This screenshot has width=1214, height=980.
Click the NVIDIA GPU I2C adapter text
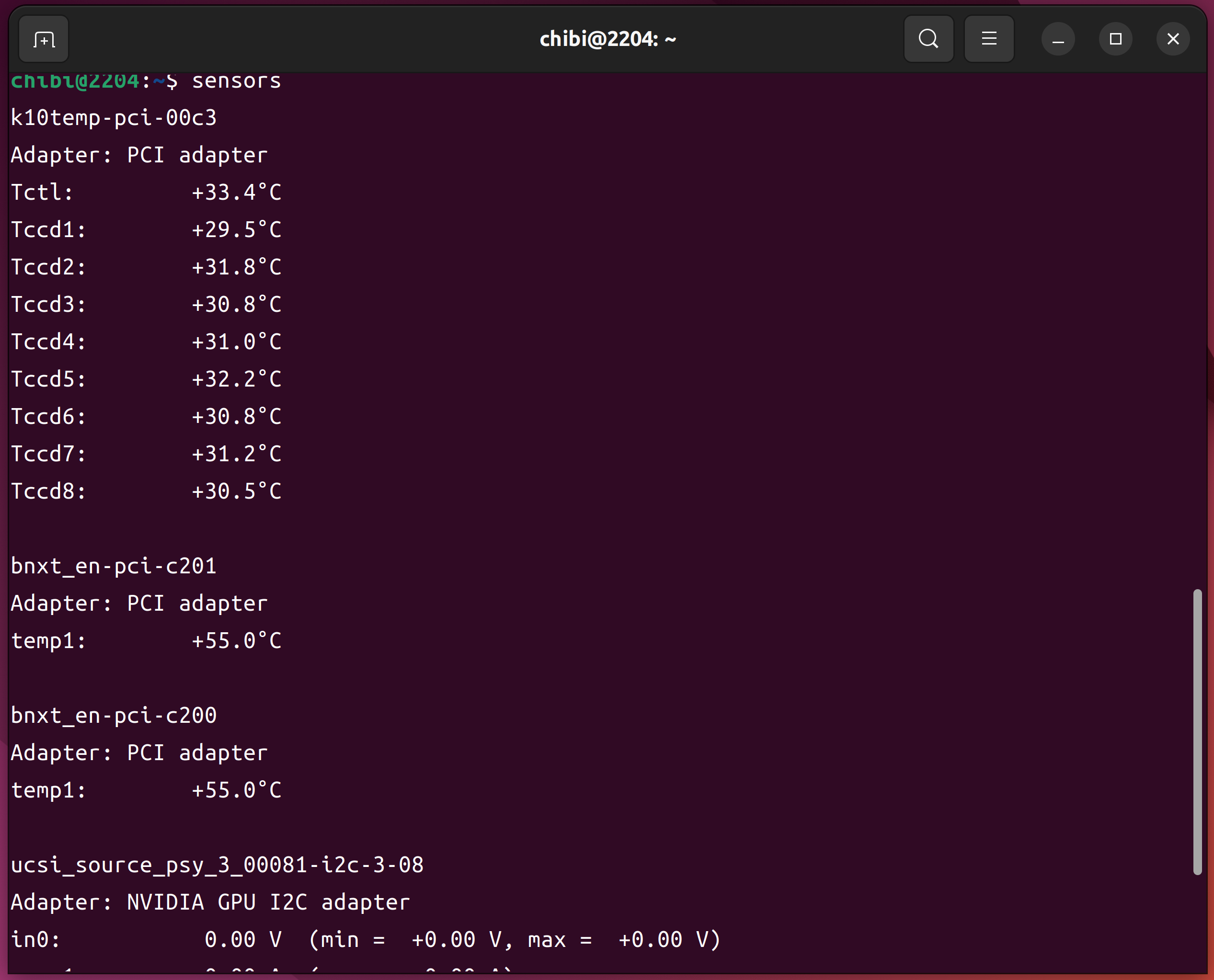coord(268,902)
